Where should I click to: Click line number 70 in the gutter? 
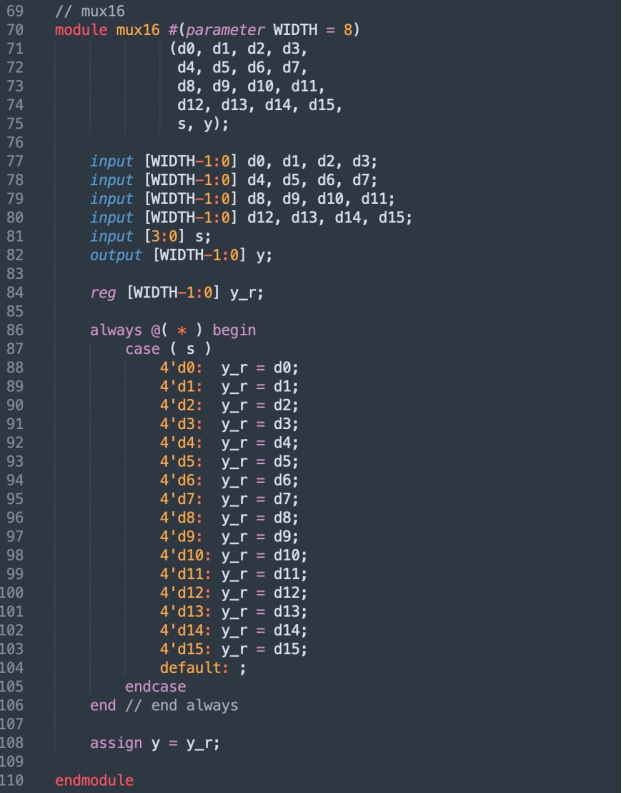[x=14, y=29]
